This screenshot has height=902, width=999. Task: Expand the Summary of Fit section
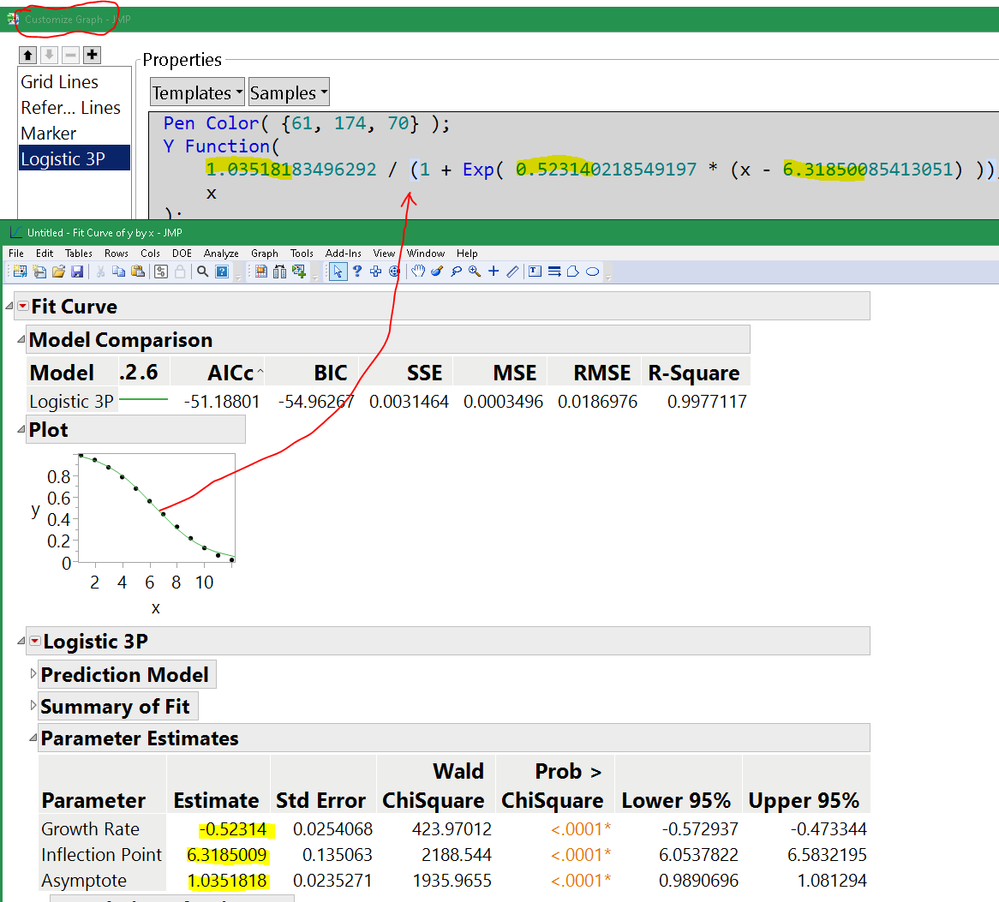(x=33, y=707)
